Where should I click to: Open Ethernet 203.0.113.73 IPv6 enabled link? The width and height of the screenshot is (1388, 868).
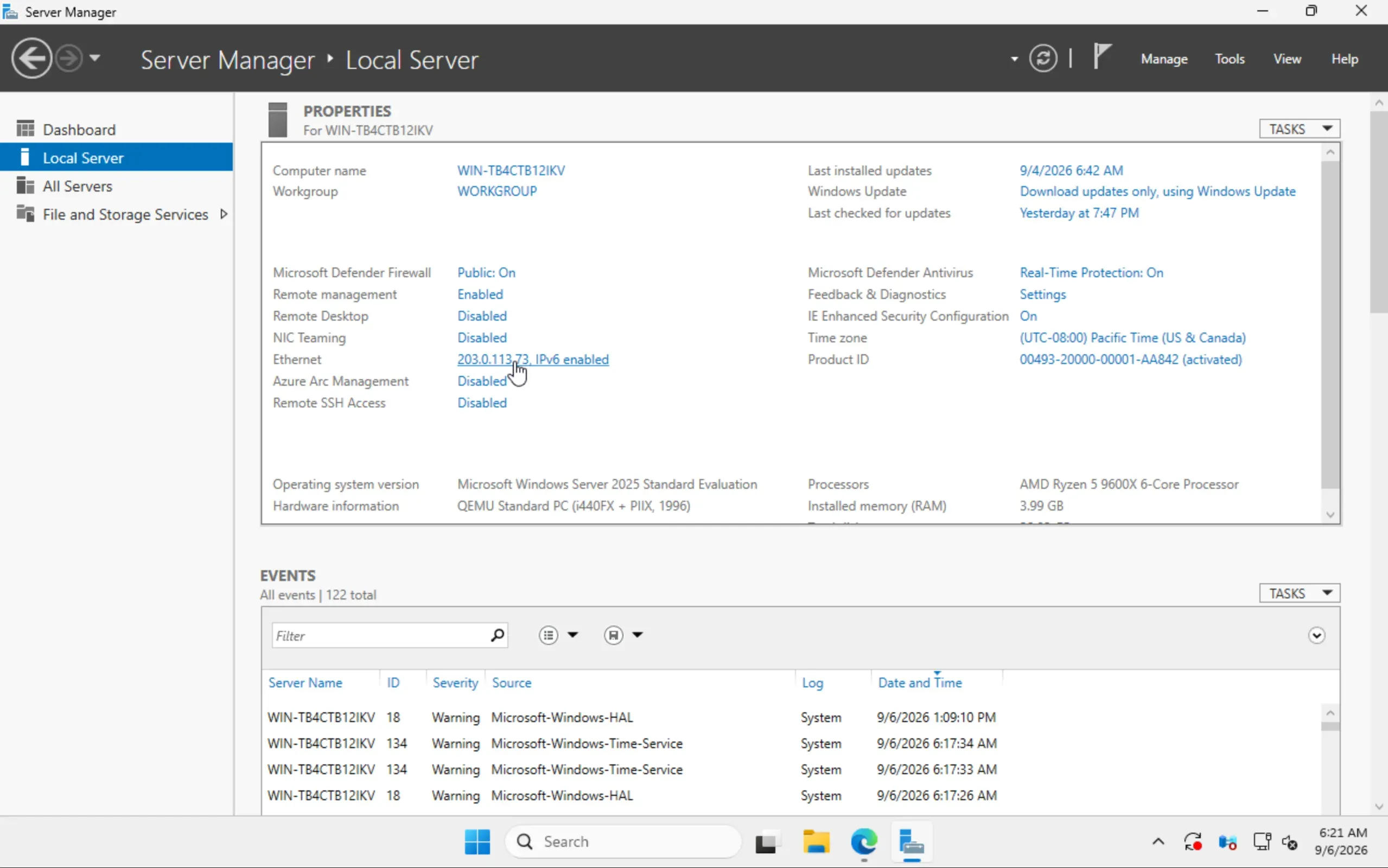coord(533,360)
